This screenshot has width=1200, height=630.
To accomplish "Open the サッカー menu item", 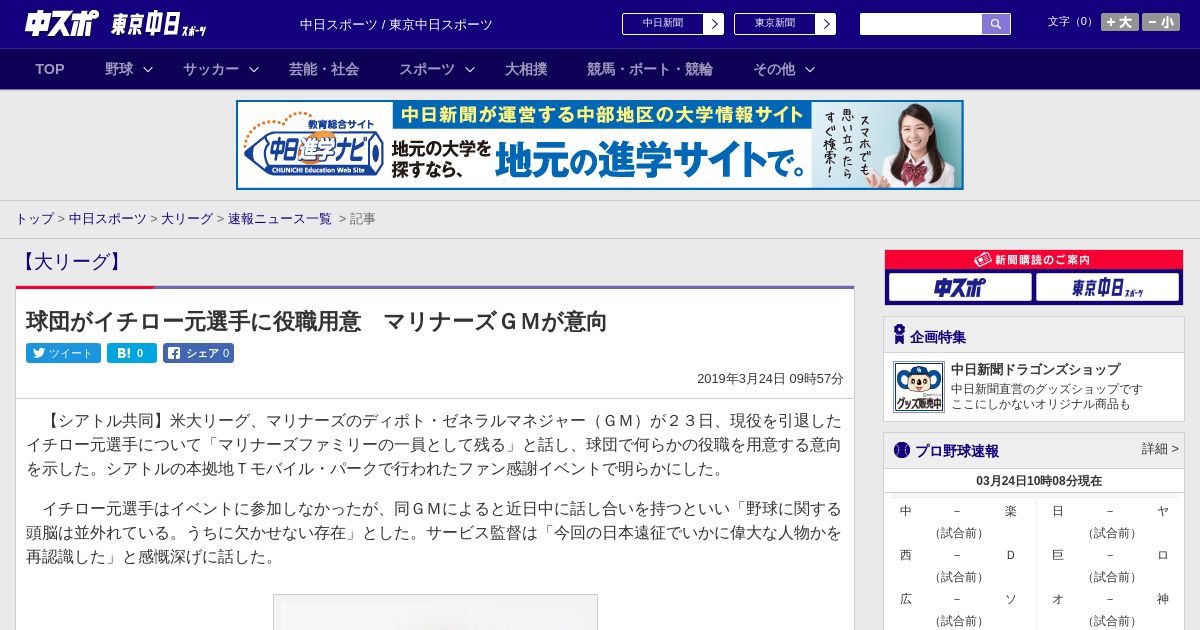I will (211, 69).
